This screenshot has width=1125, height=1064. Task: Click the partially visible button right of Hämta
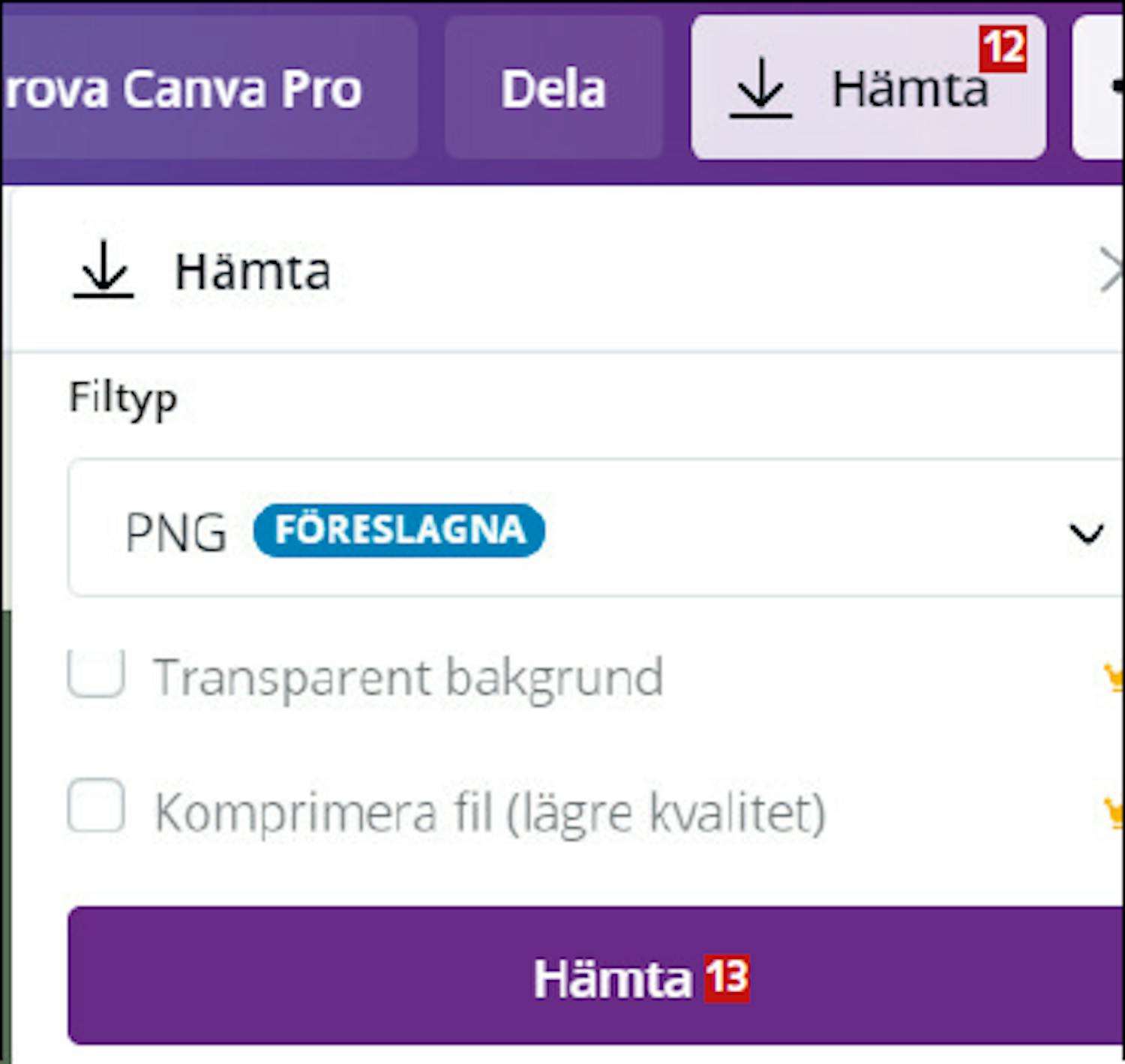(1101, 88)
